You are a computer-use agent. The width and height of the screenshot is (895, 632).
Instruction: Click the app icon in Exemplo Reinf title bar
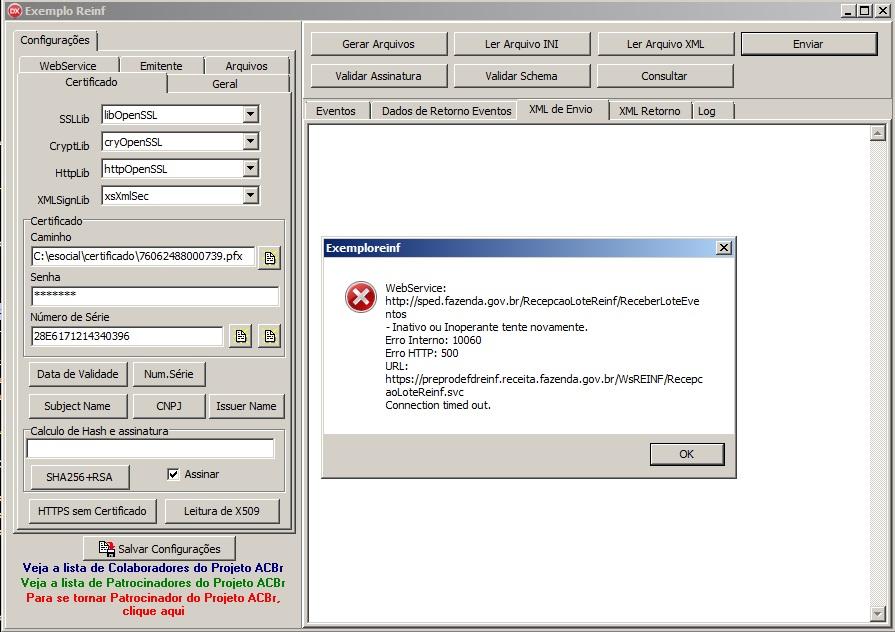tap(14, 10)
